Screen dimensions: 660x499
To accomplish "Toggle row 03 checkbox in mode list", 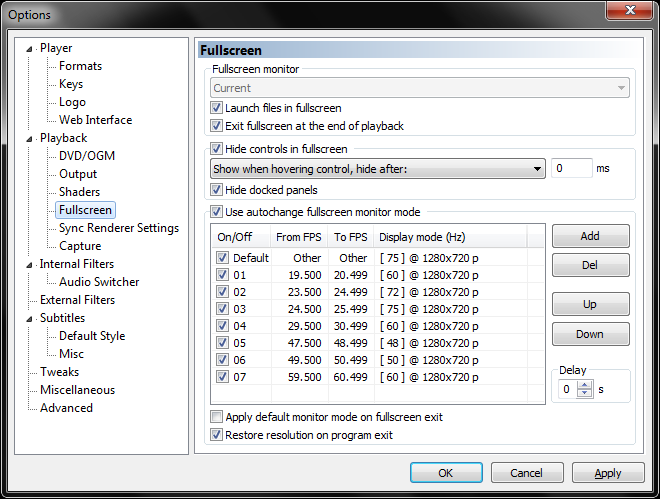I will (x=222, y=308).
